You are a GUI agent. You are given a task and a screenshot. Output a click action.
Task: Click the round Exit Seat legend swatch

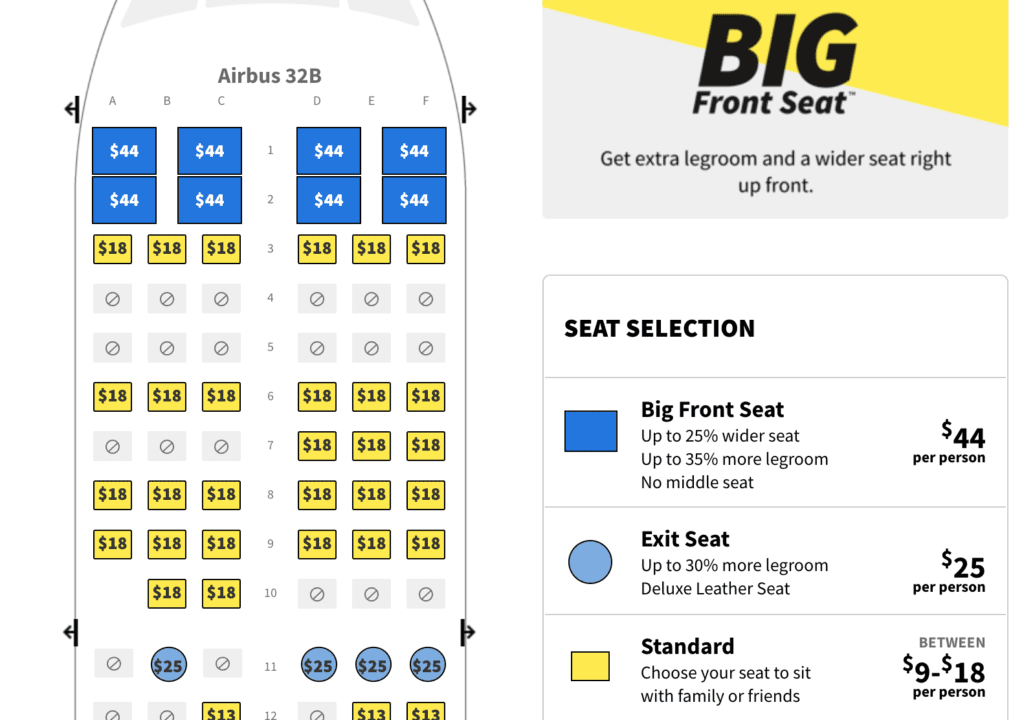pos(590,561)
